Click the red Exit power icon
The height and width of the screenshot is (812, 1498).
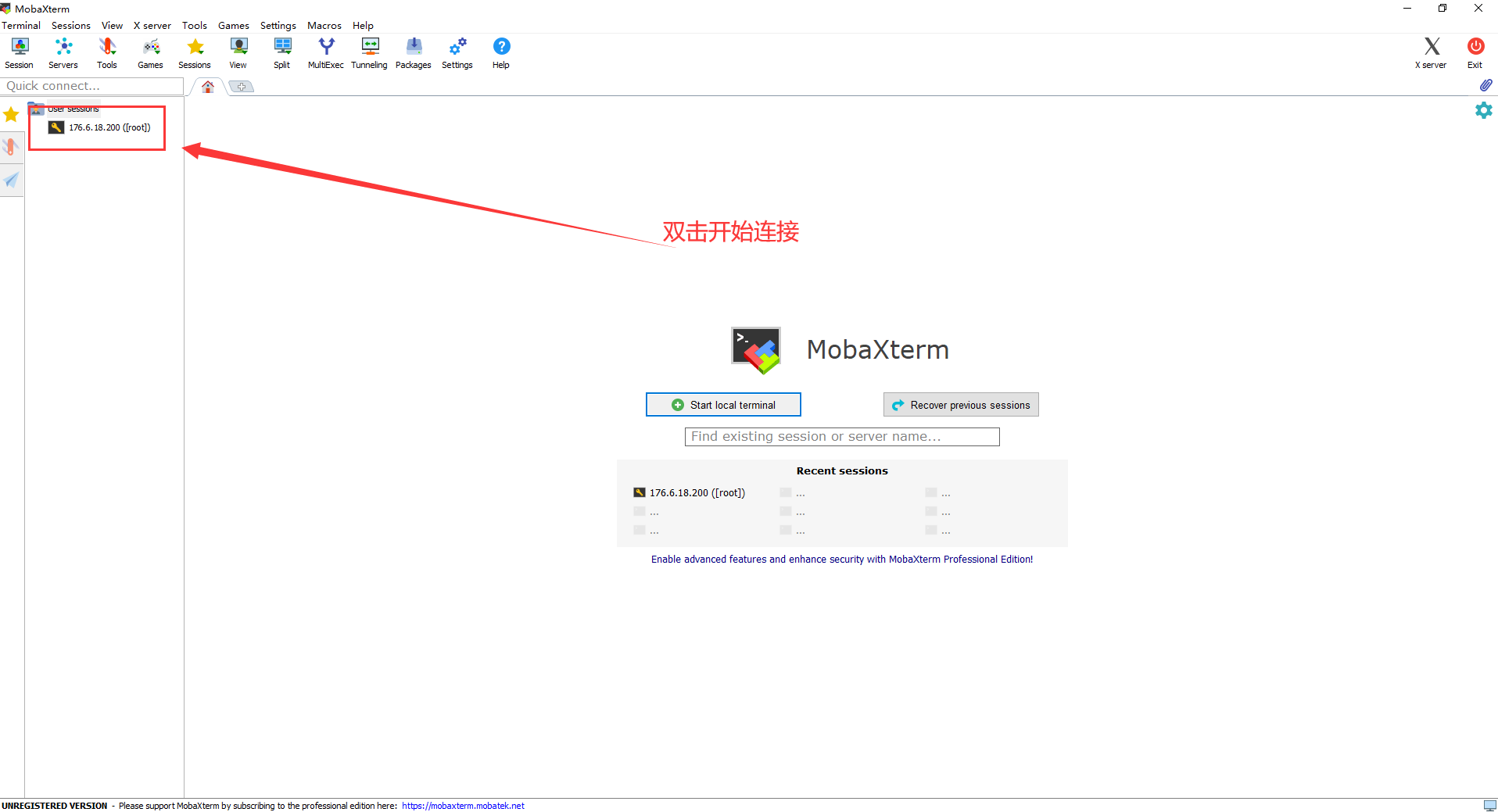pyautogui.click(x=1475, y=53)
